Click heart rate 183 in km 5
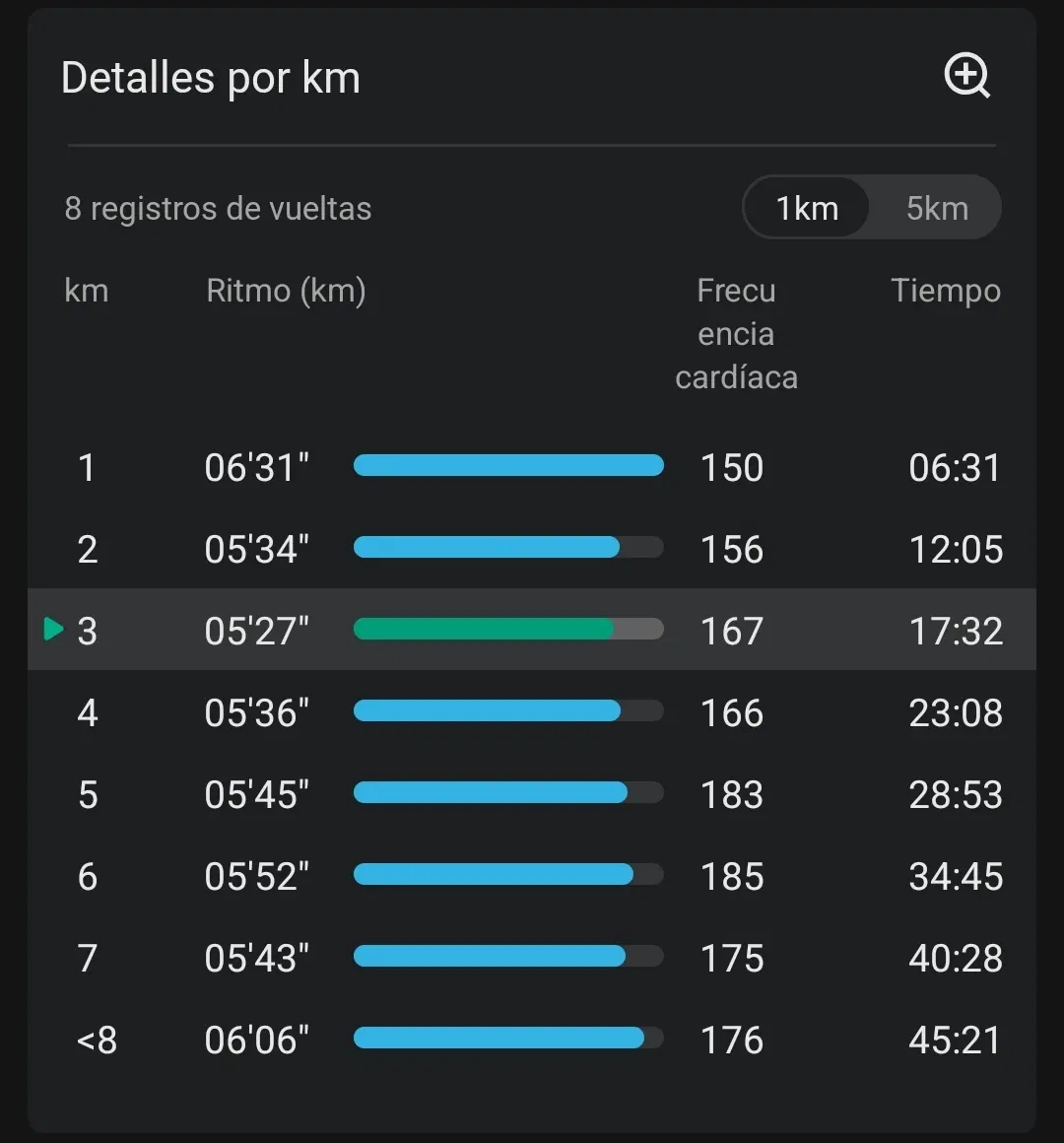The width and height of the screenshot is (1064, 1143). click(732, 794)
